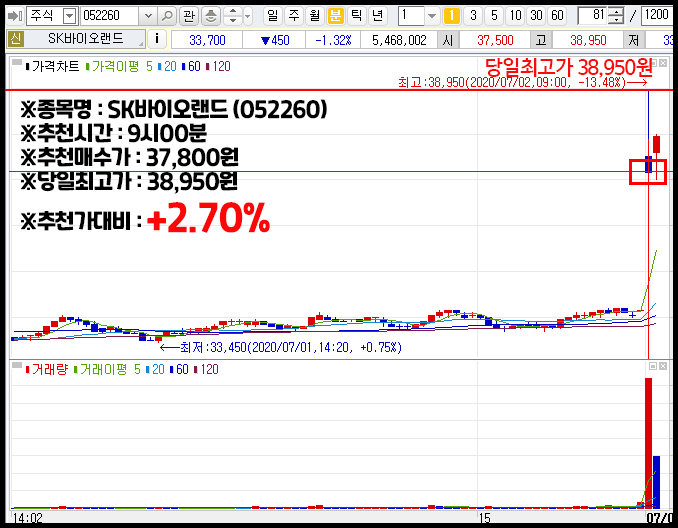Click the 가격차트 legend label
Image resolution: width=678 pixels, height=528 pixels.
(53, 67)
